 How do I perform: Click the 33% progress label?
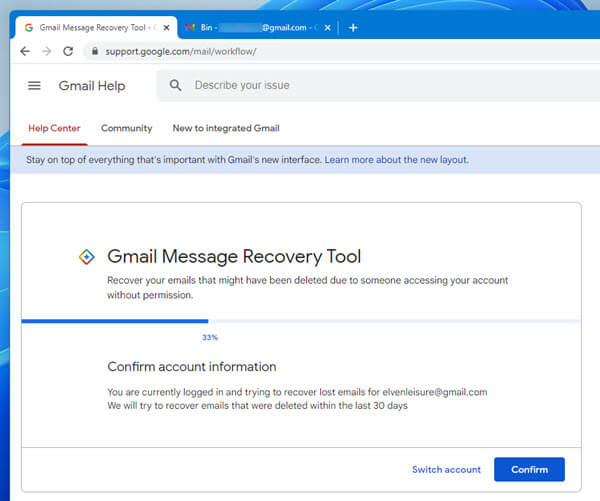point(210,337)
